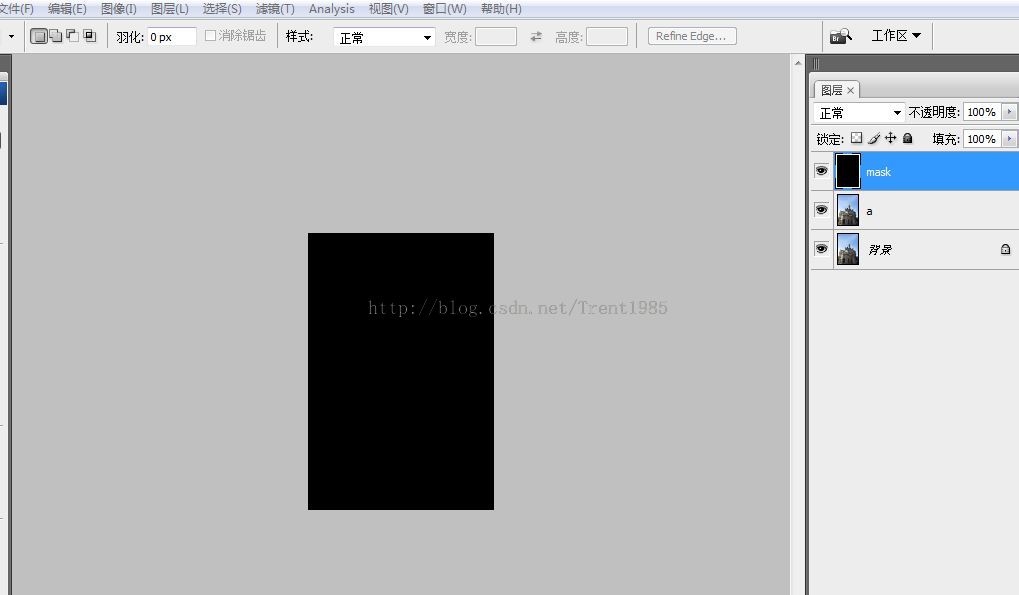Launch Adobe Bridge from options bar
This screenshot has height=595, width=1019.
click(x=841, y=36)
